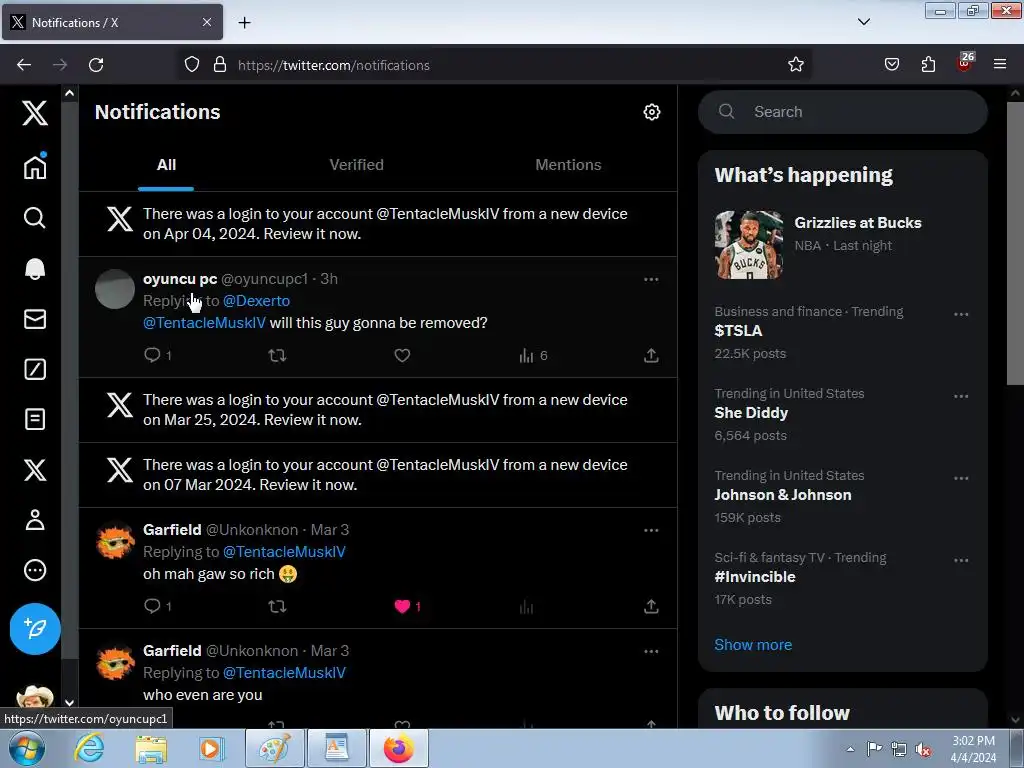Go to Home timeline icon

click(35, 167)
